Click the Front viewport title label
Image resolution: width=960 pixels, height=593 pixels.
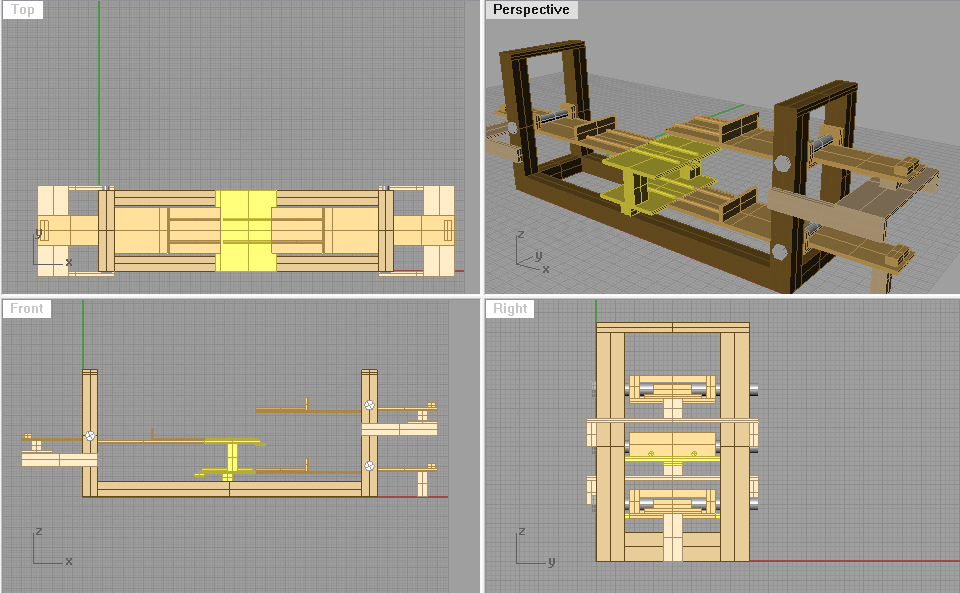pos(27,308)
